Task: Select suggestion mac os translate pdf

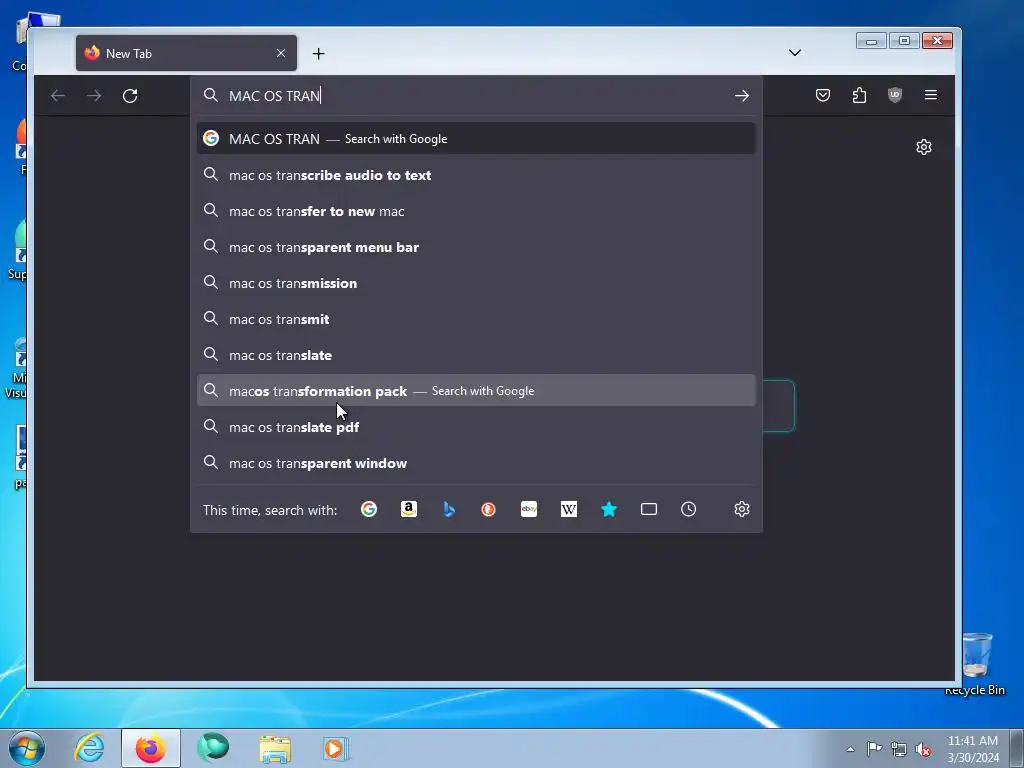Action: point(476,427)
